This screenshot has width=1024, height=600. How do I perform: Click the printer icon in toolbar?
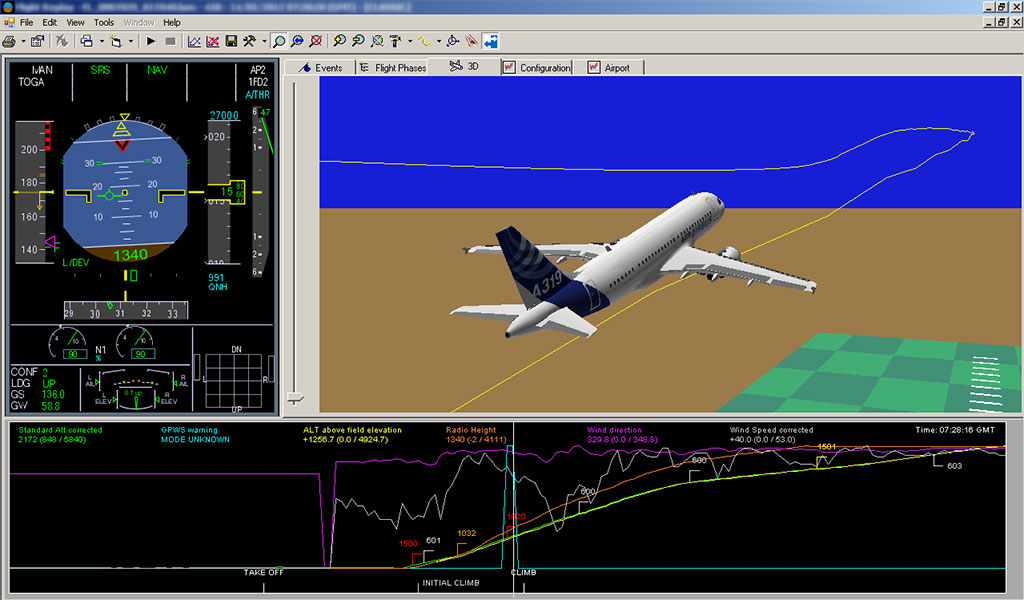click(x=9, y=42)
